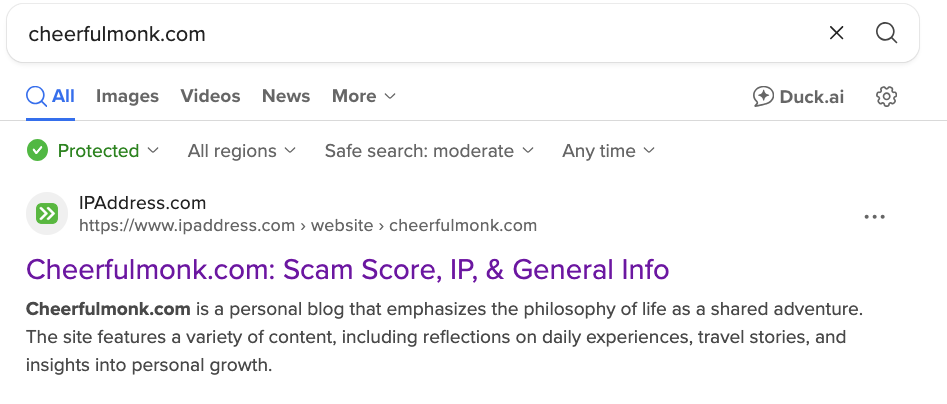947x404 pixels.
Task: Expand the green Protected status dropdown
Action: pyautogui.click(x=93, y=151)
